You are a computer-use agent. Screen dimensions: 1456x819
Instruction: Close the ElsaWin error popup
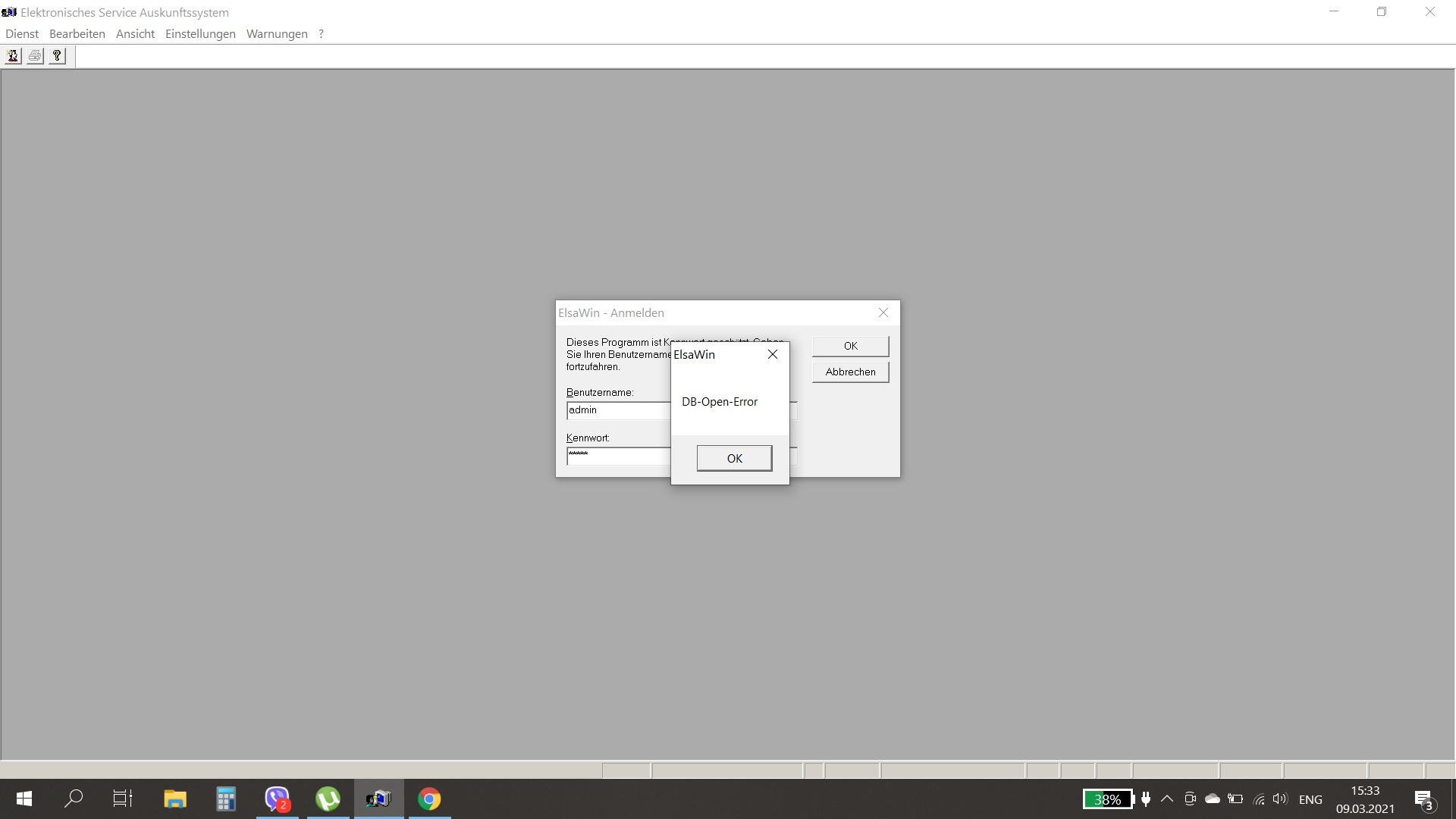pyautogui.click(x=772, y=354)
